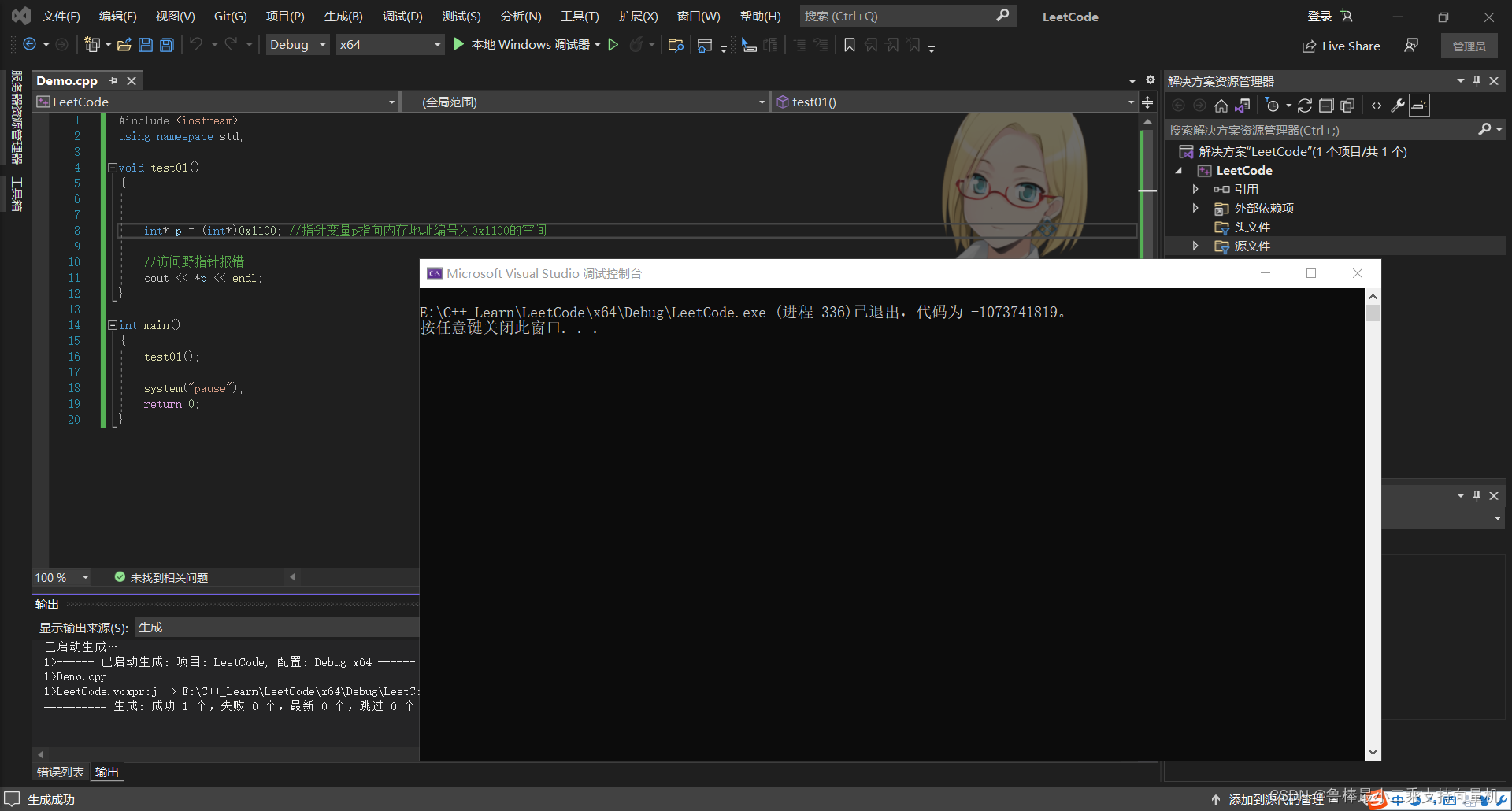Toggle bookmark icon in toolbar

850,45
